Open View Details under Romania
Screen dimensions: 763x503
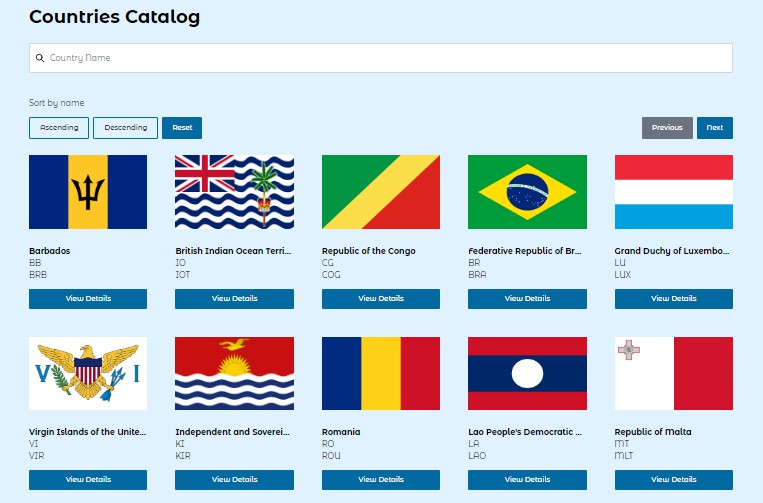point(380,480)
